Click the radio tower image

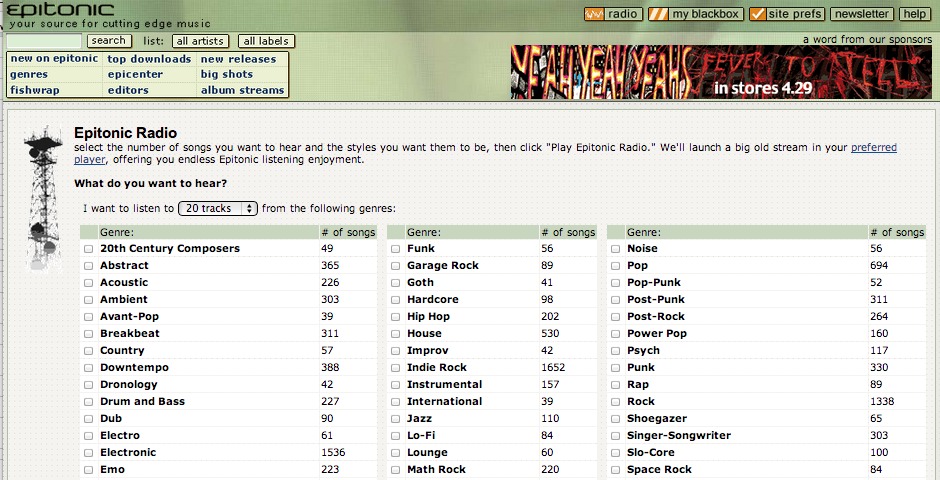43,198
